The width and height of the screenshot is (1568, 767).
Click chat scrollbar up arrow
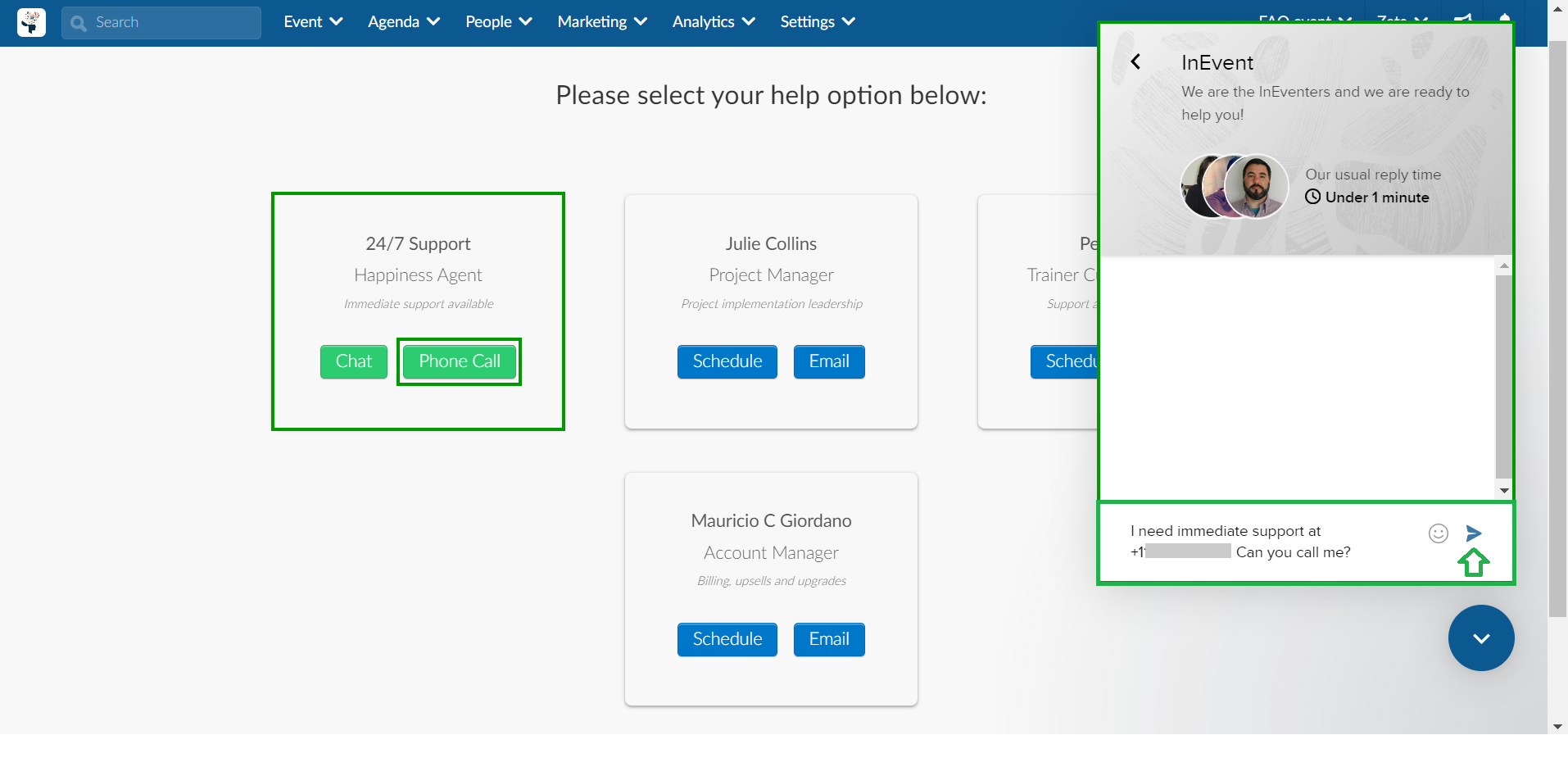pyautogui.click(x=1504, y=265)
